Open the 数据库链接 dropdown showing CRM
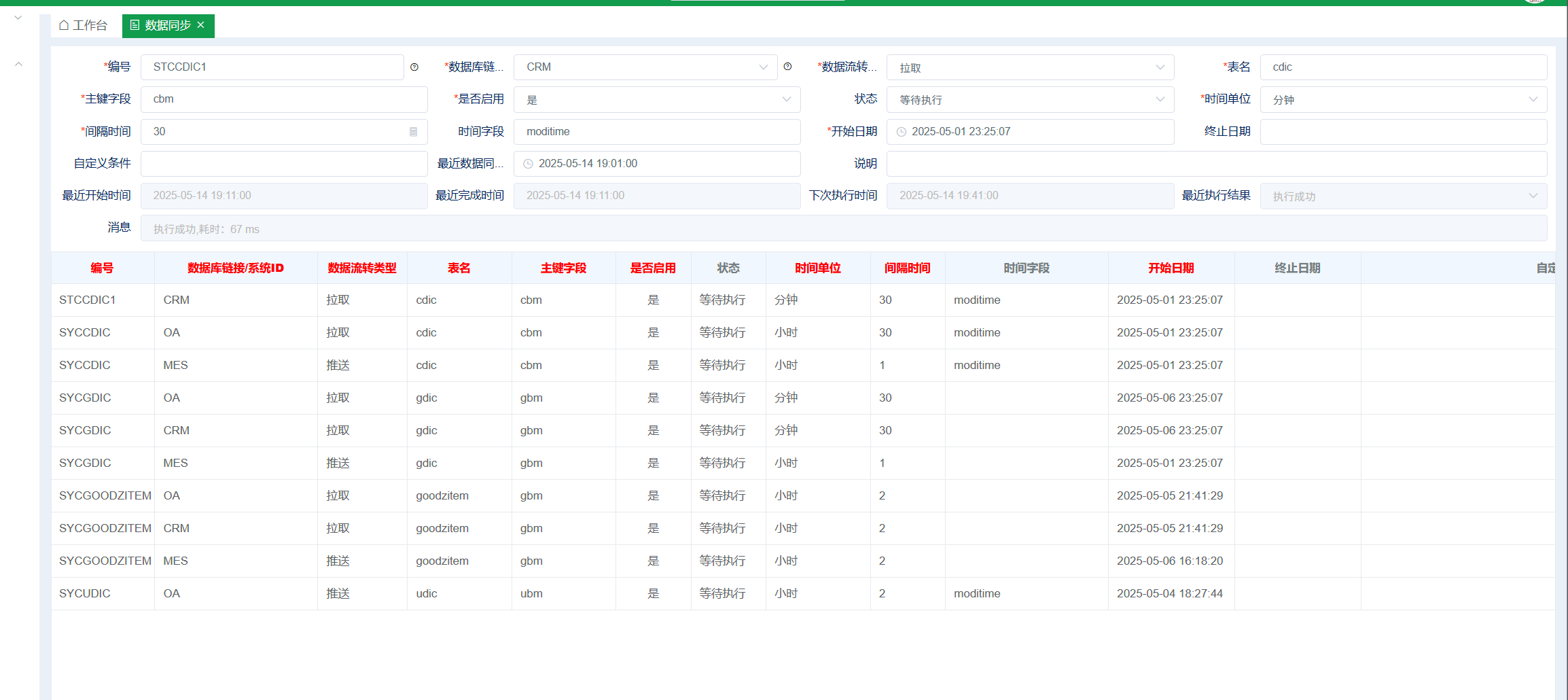1568x700 pixels. 645,67
